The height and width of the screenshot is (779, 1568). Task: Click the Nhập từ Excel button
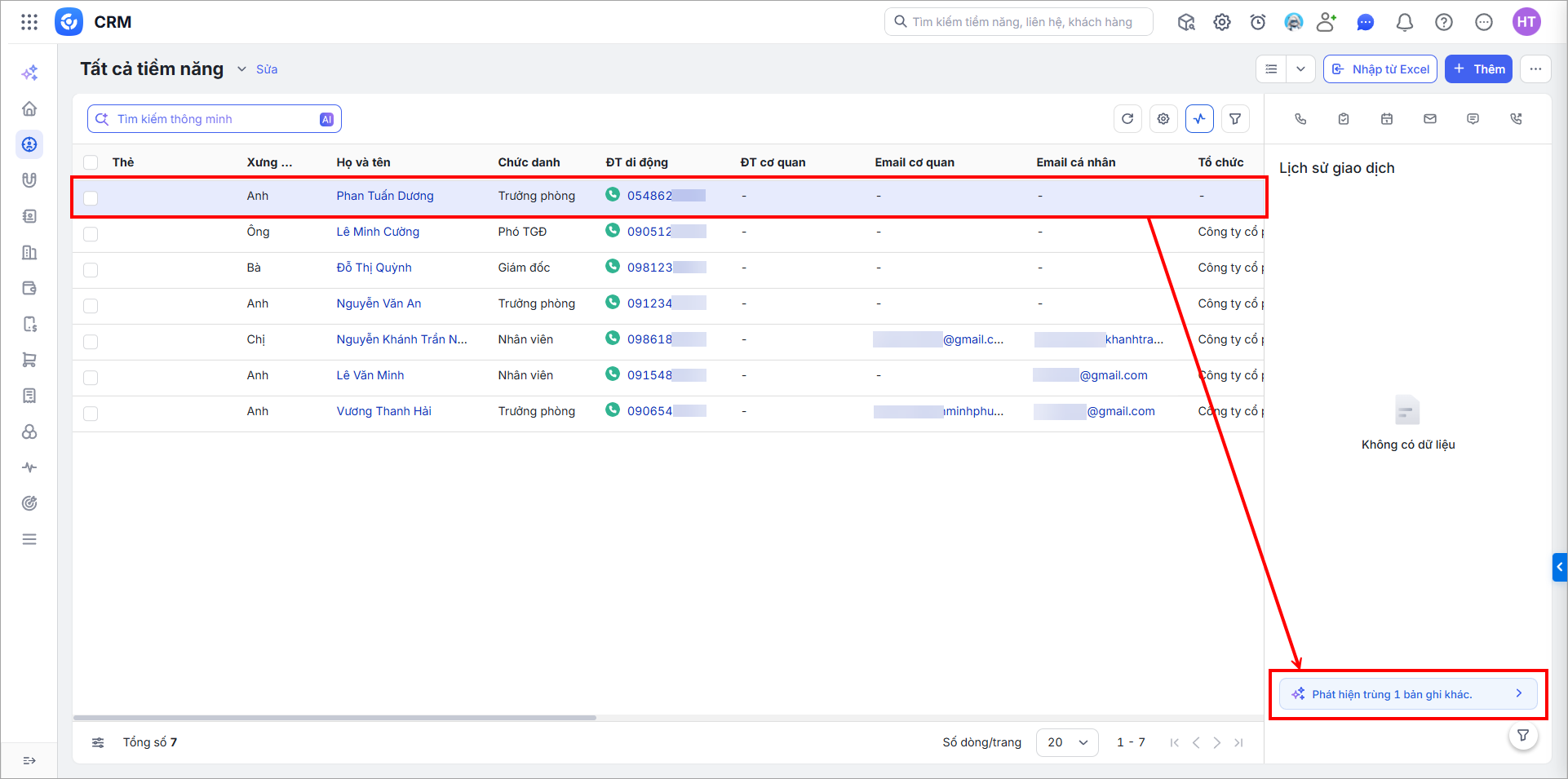[1380, 69]
